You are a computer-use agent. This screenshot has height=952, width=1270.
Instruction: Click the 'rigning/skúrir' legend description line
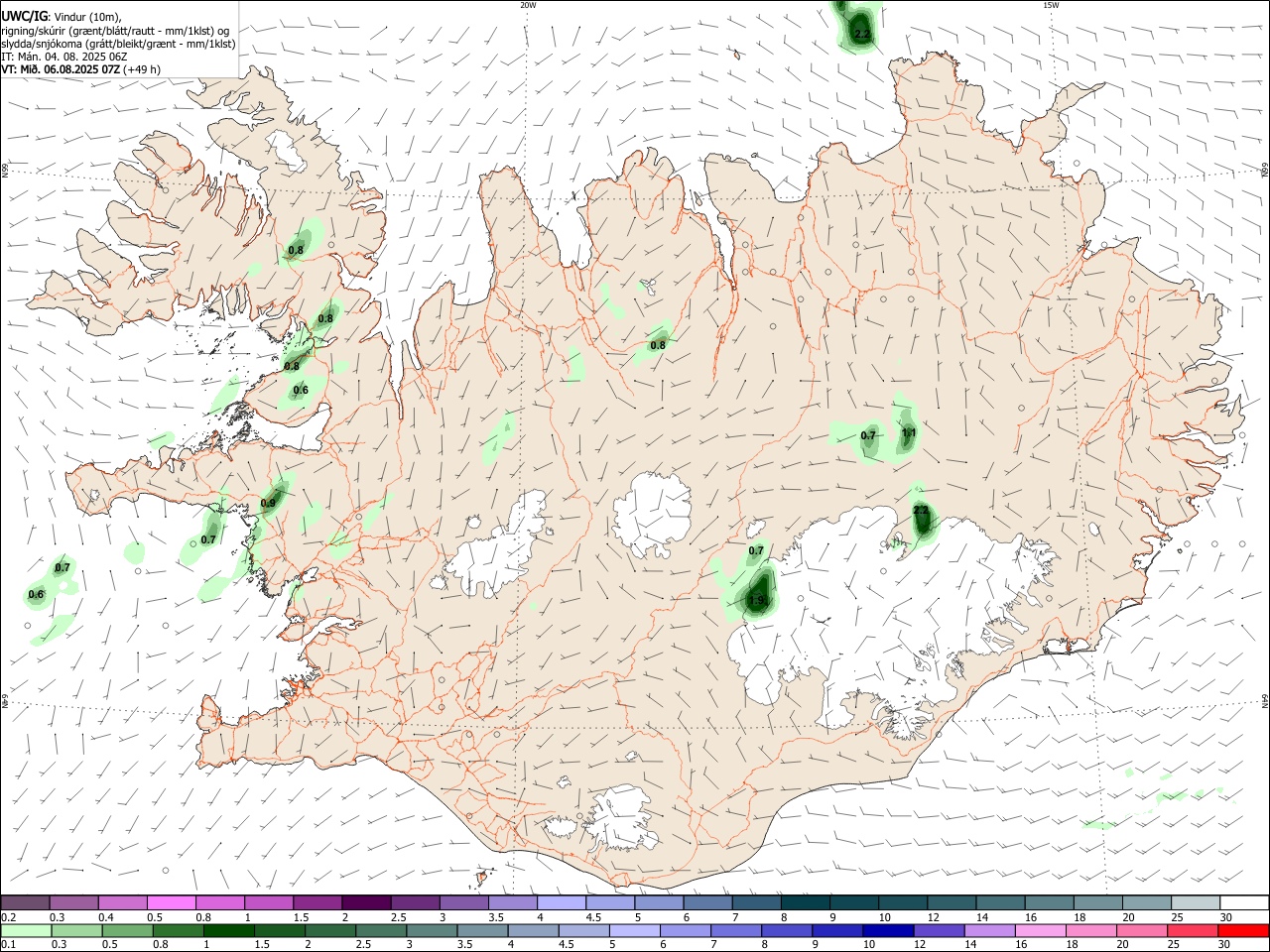point(115,30)
